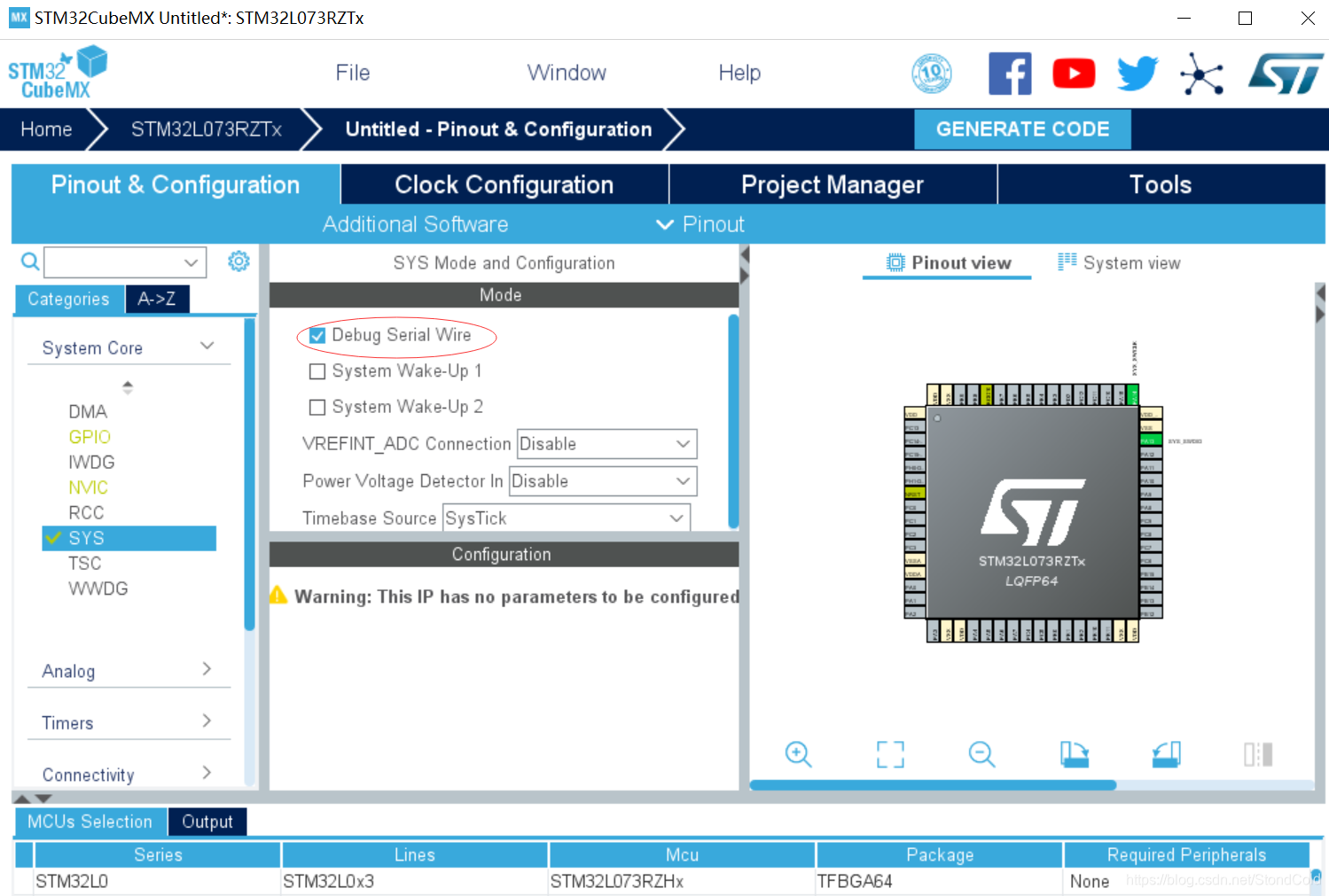Click the categories panel vertical scrollbar
This screenshot has width=1329, height=896.
pyautogui.click(x=250, y=474)
